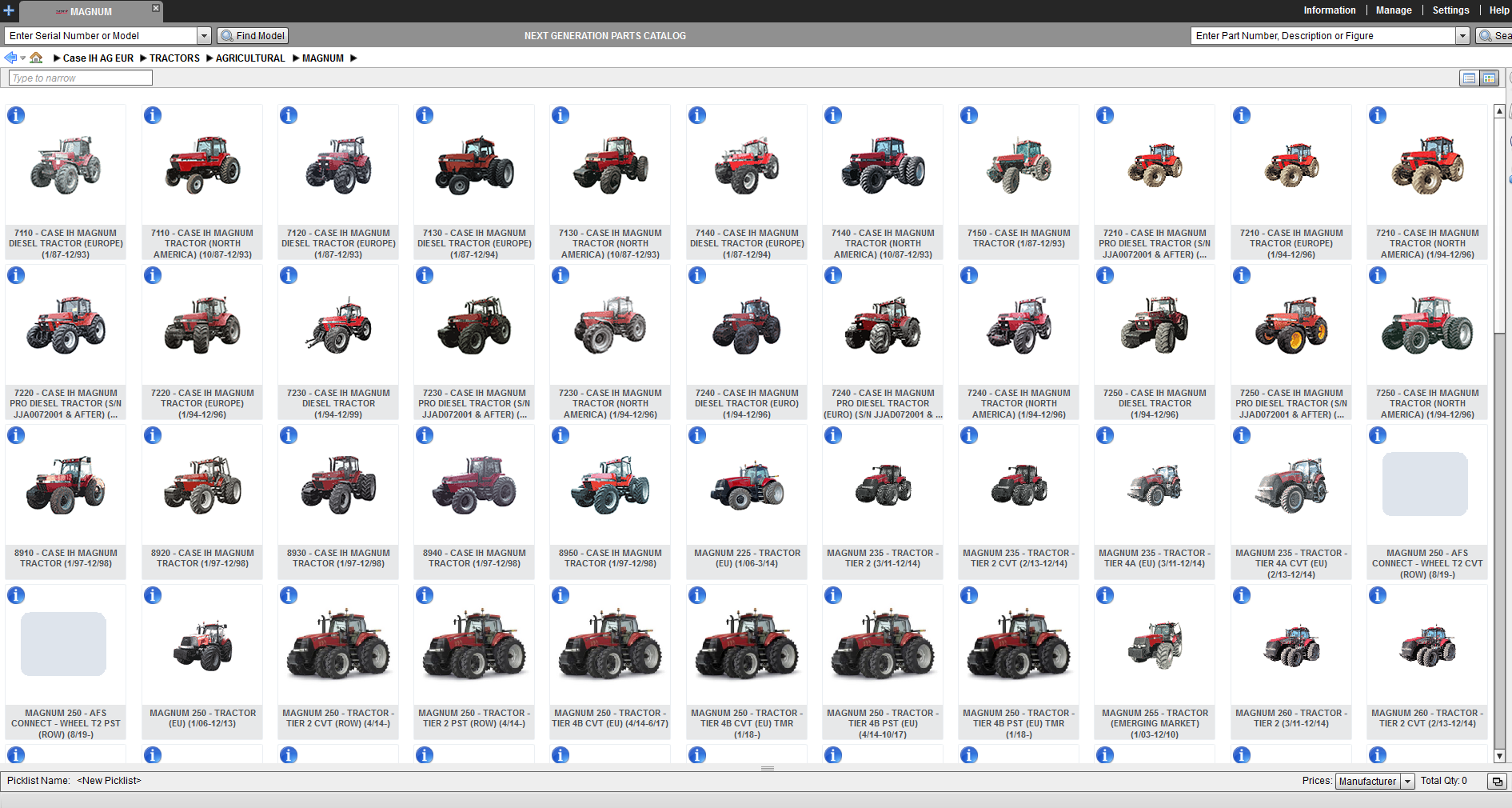The height and width of the screenshot is (808, 1512).
Task: Go back using the blue arrow icon
Action: click(x=10, y=58)
